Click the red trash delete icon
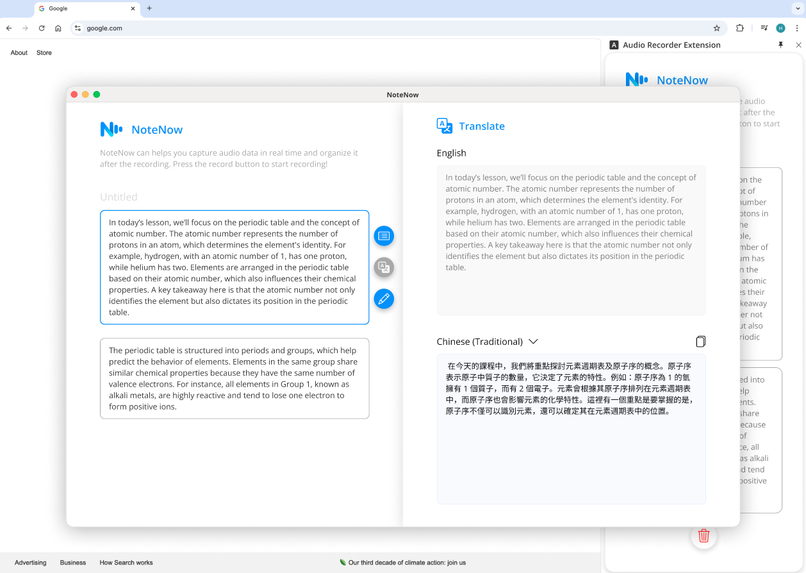806x573 pixels. (704, 536)
